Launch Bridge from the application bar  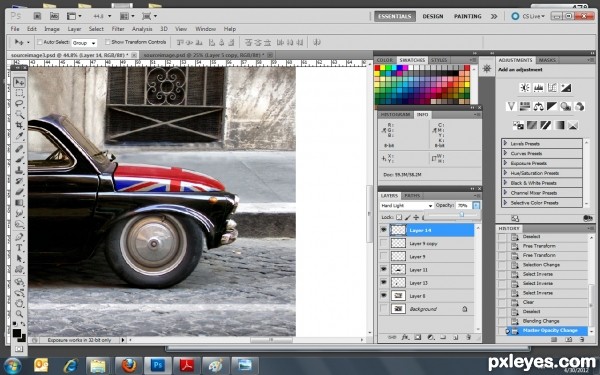pyautogui.click(x=38, y=16)
